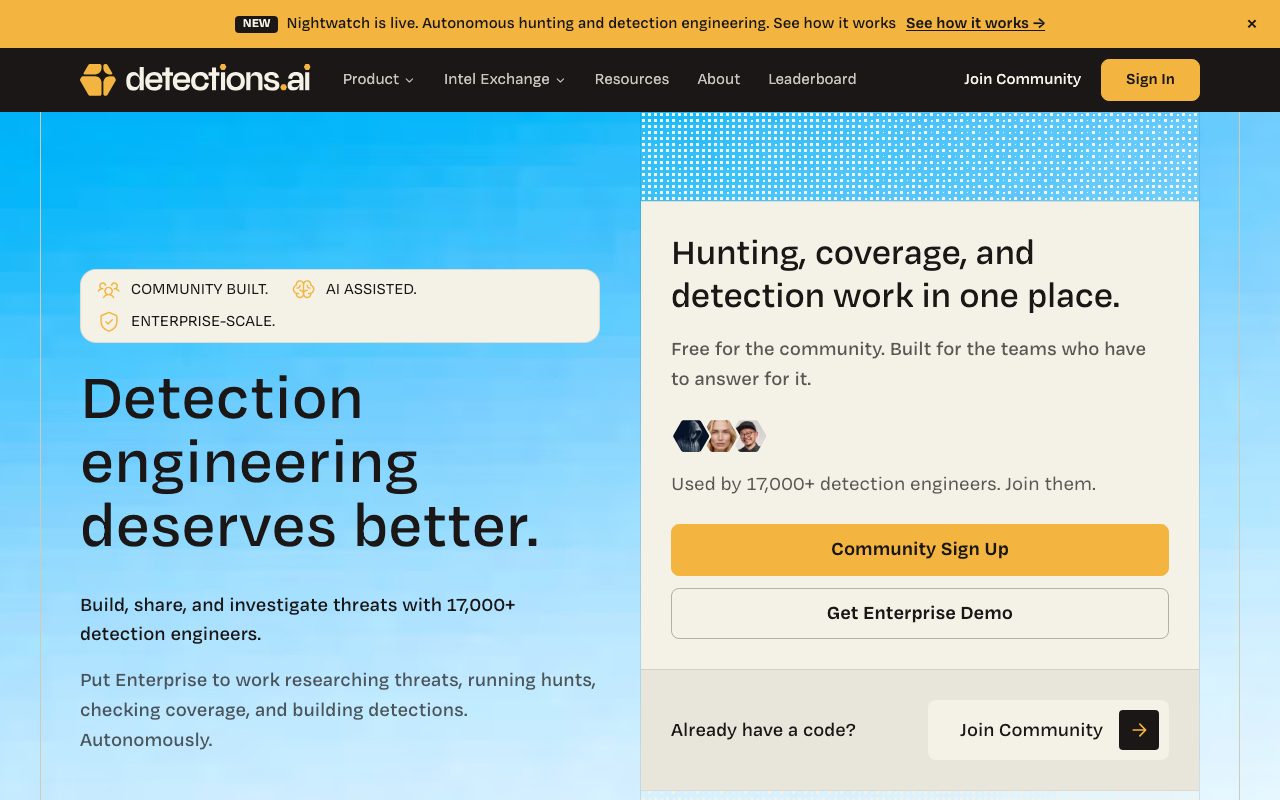Viewport: 1280px width, 800px height.
Task: Click the 'Nightwatch is live' banner text
Action: point(591,24)
